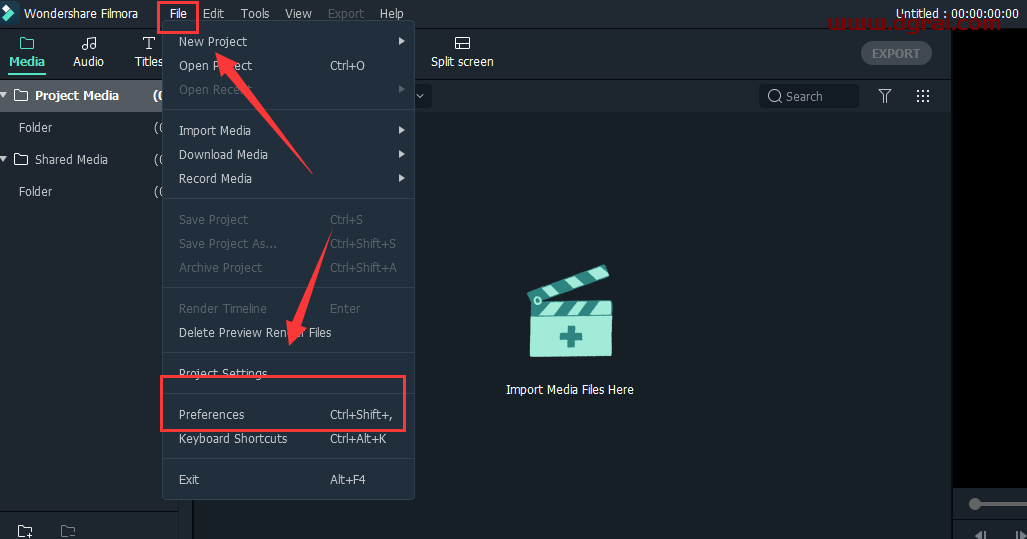
Task: Click the Project Media folder icon
Action: pos(21,95)
